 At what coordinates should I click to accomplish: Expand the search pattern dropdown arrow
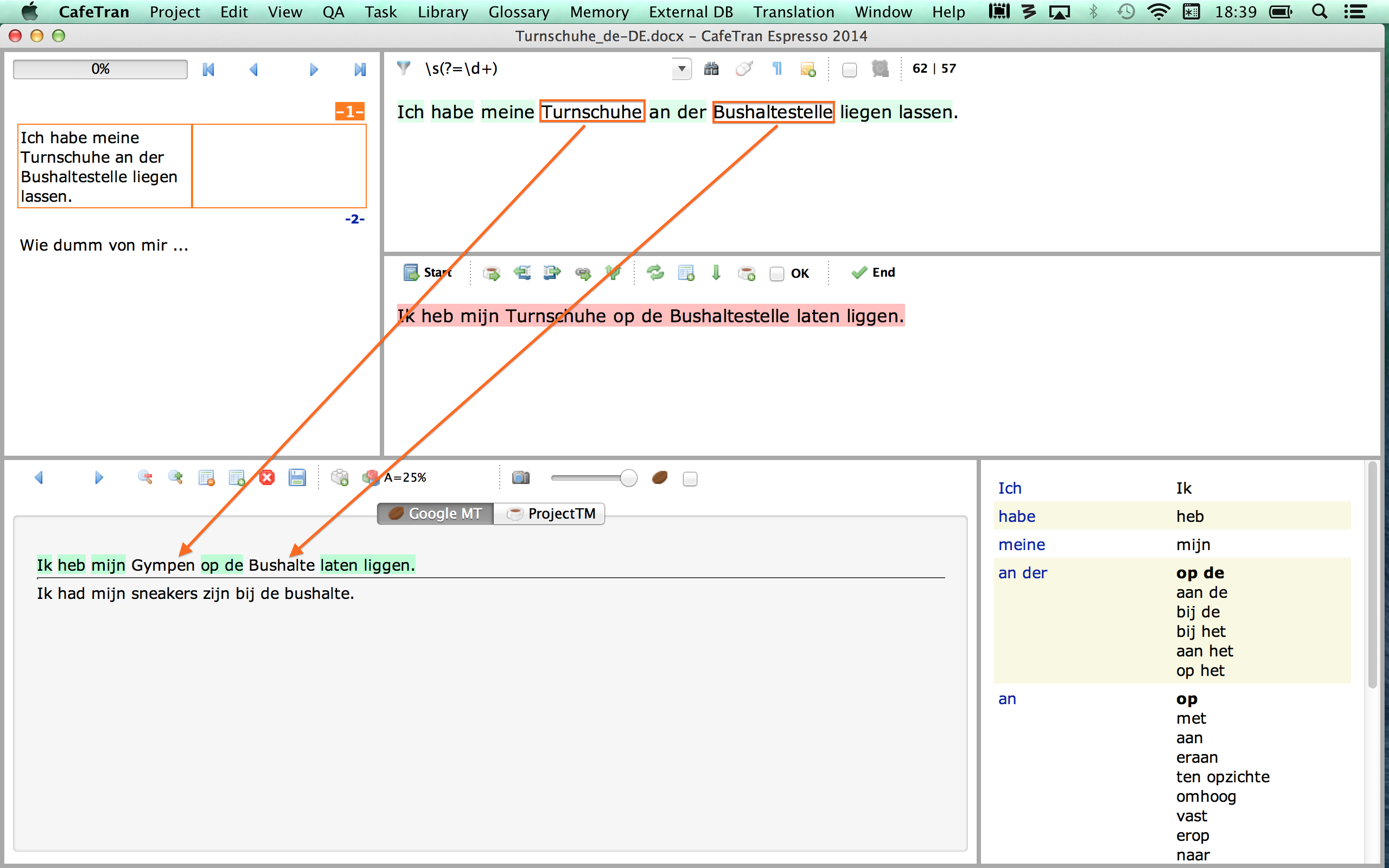pyautogui.click(x=681, y=69)
